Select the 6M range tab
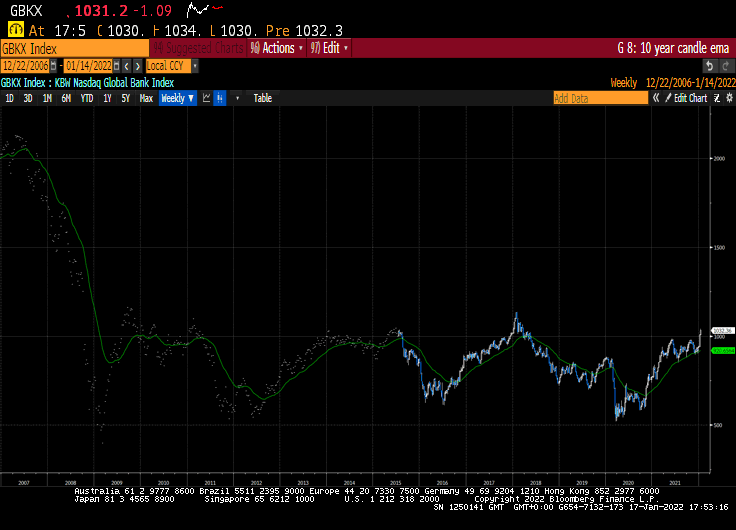This screenshot has height=530, width=736. pyautogui.click(x=66, y=98)
